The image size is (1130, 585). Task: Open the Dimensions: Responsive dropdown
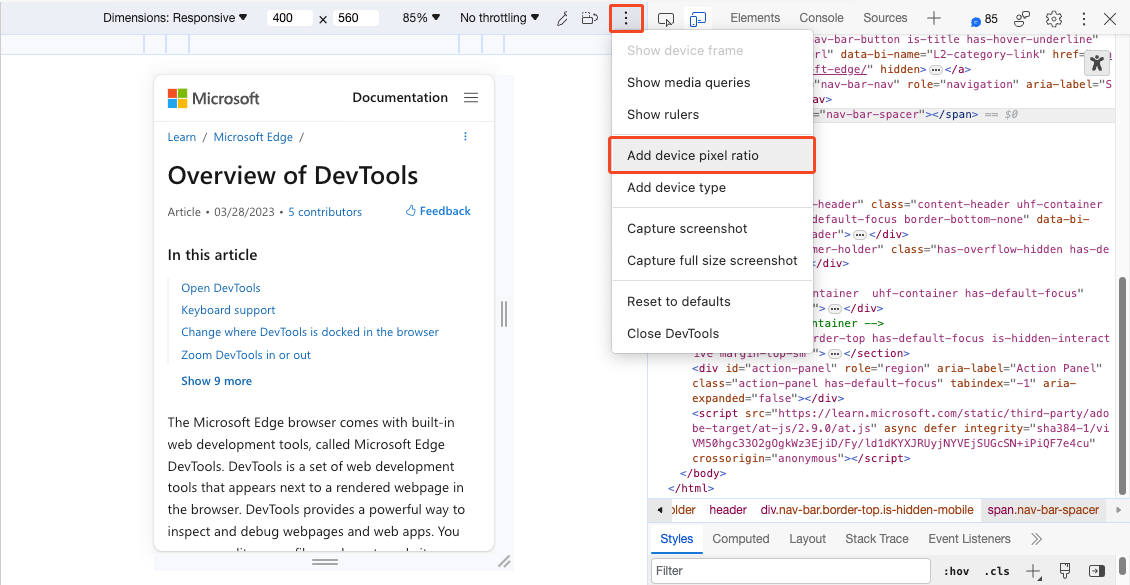pyautogui.click(x=175, y=18)
